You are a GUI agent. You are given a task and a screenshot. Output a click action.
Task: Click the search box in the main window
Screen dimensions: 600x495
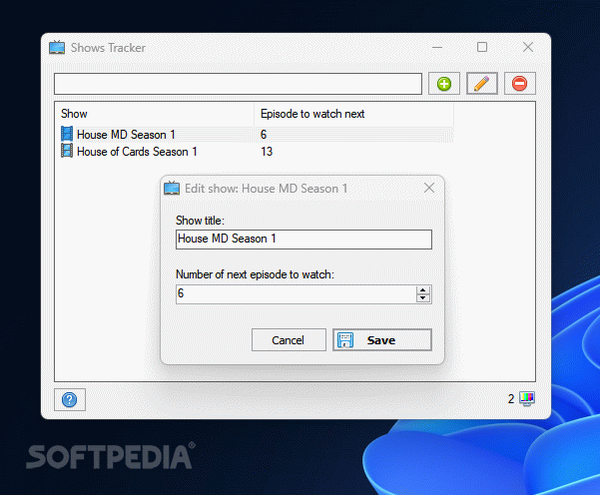(238, 84)
